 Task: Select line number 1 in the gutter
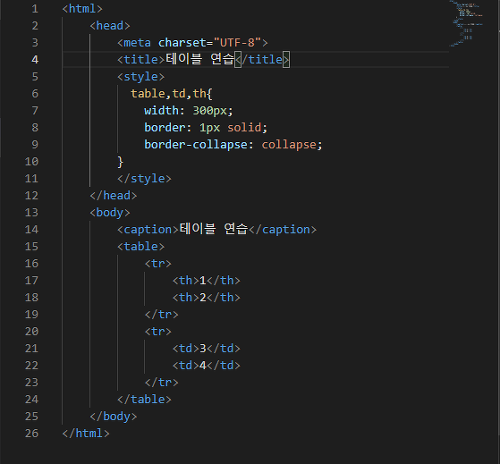pos(35,9)
